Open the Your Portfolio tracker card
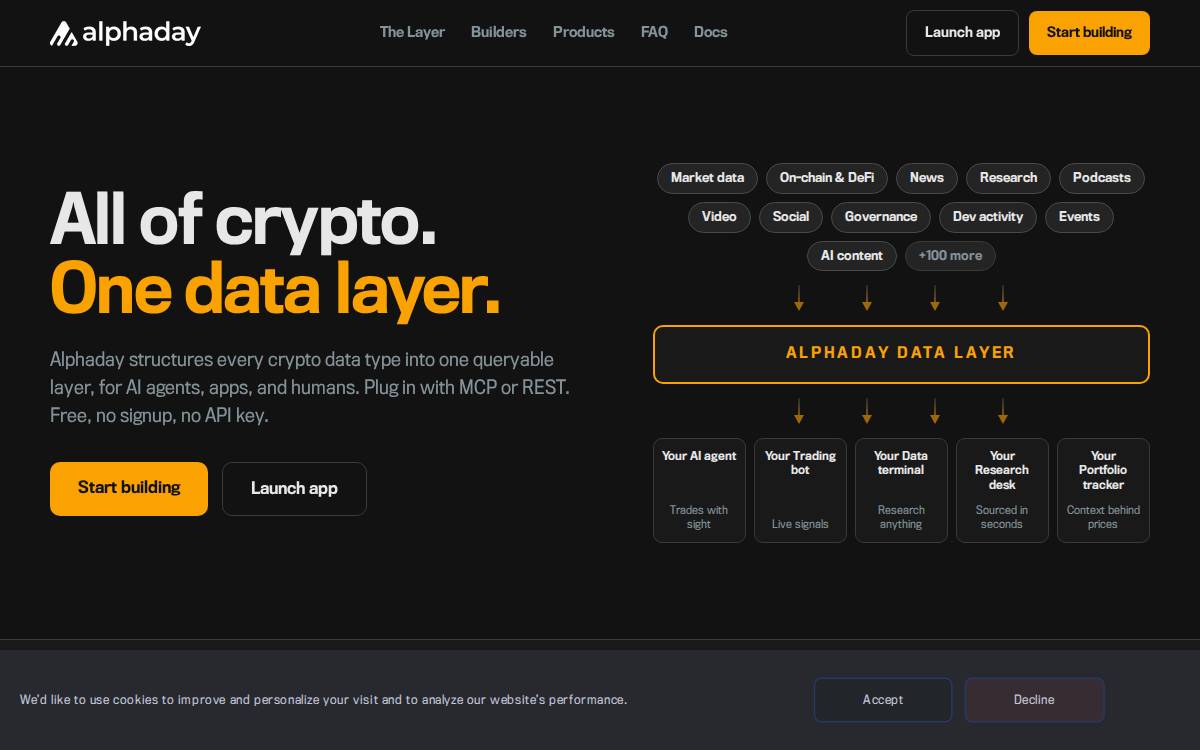The height and width of the screenshot is (750, 1200). (x=1103, y=491)
